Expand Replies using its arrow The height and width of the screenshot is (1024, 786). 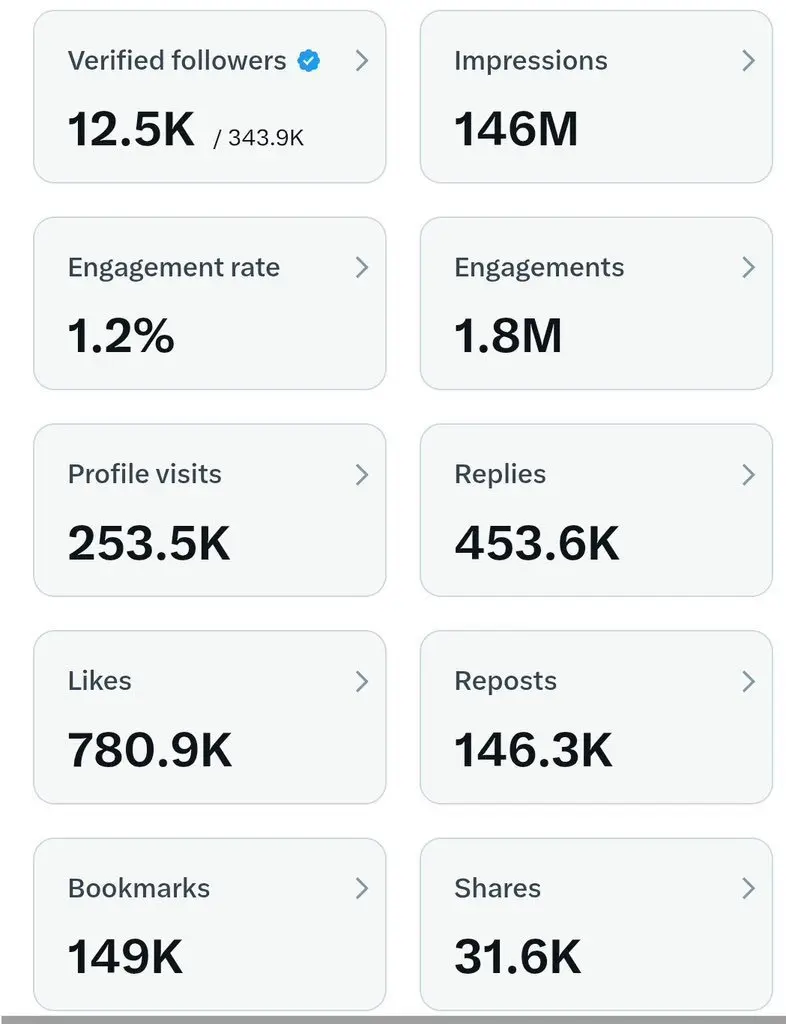pyautogui.click(x=749, y=475)
